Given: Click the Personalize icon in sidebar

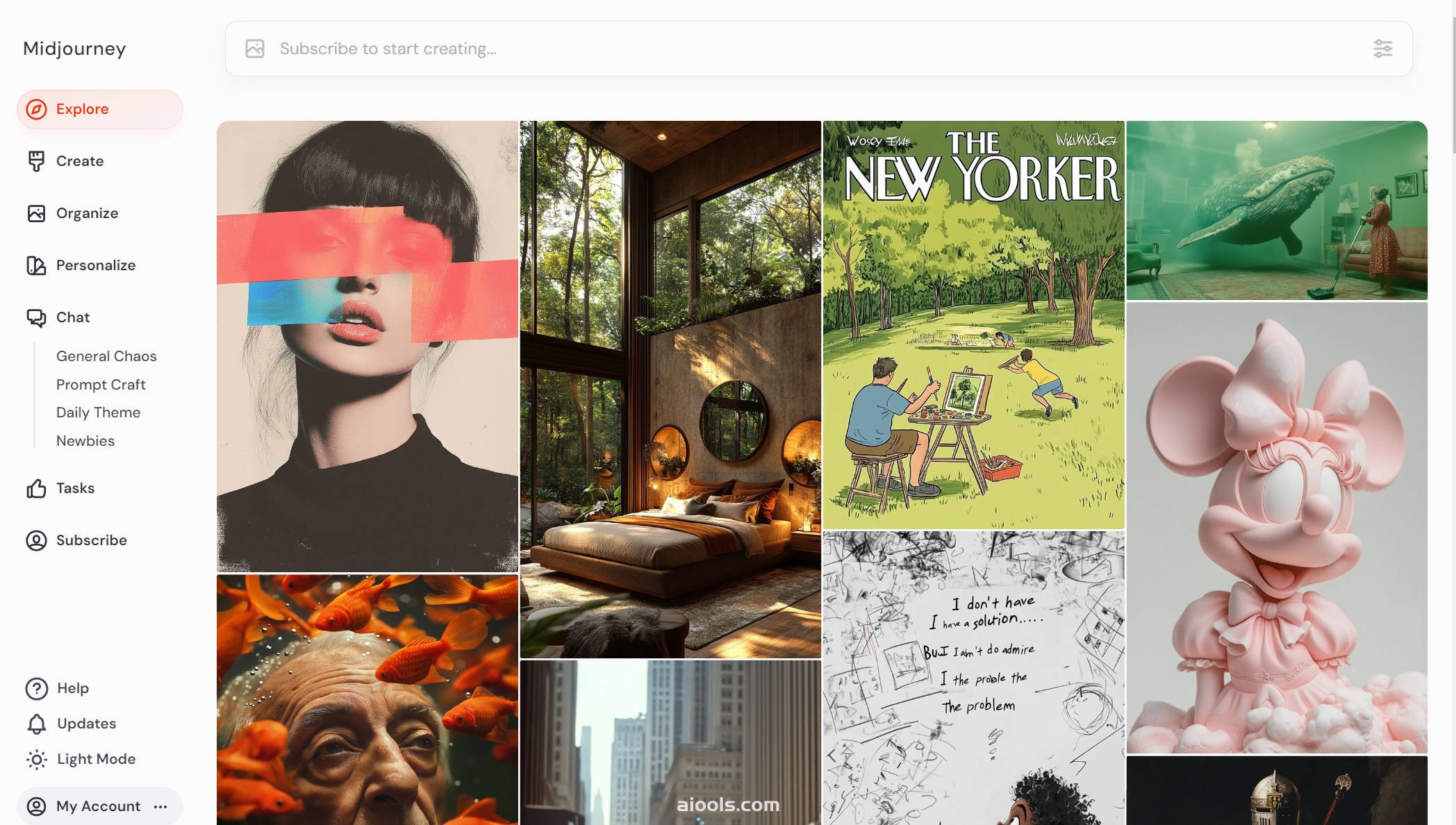Looking at the screenshot, I should coord(36,265).
